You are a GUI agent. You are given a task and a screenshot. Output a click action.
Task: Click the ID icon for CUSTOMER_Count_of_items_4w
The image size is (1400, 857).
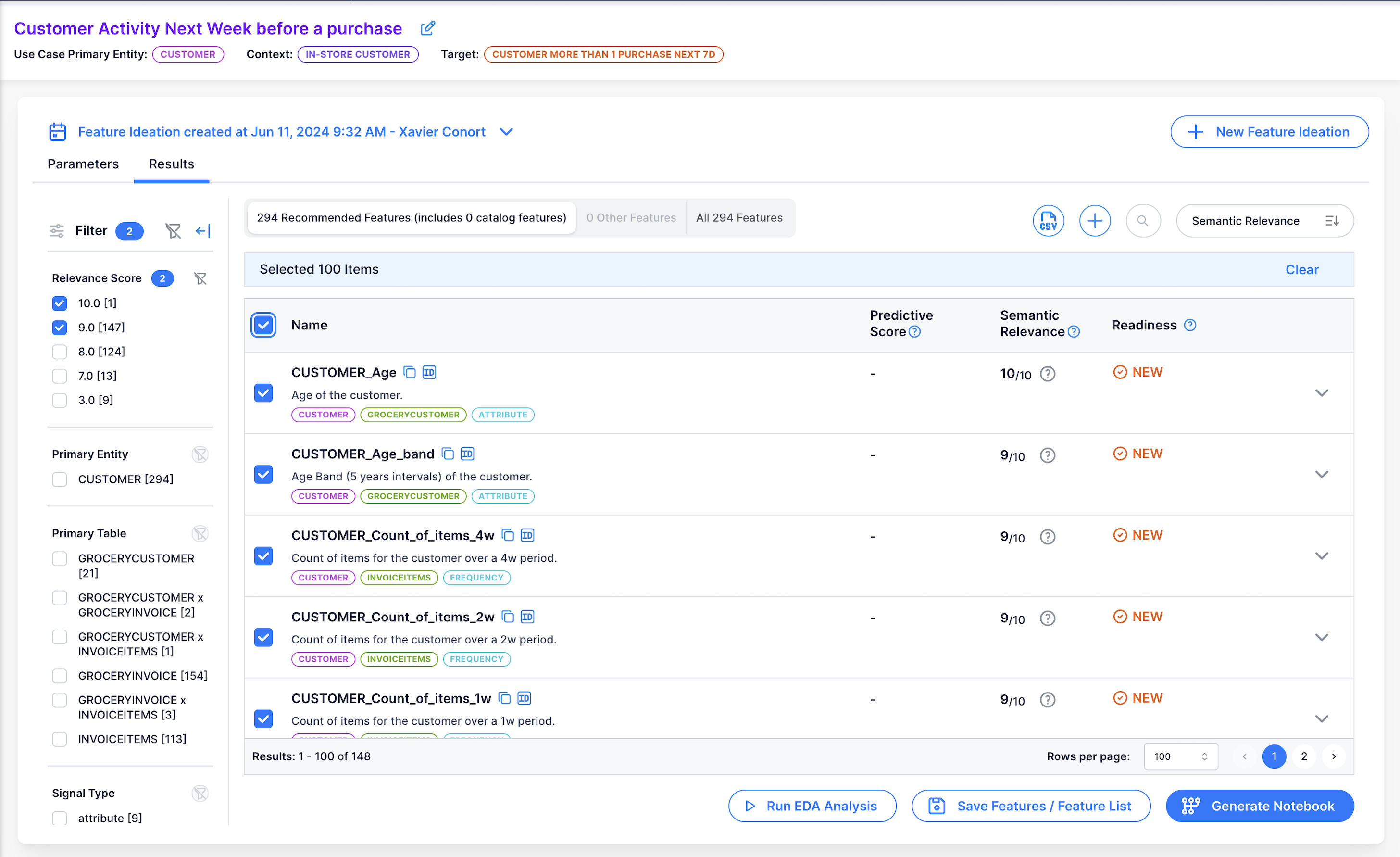(x=527, y=535)
